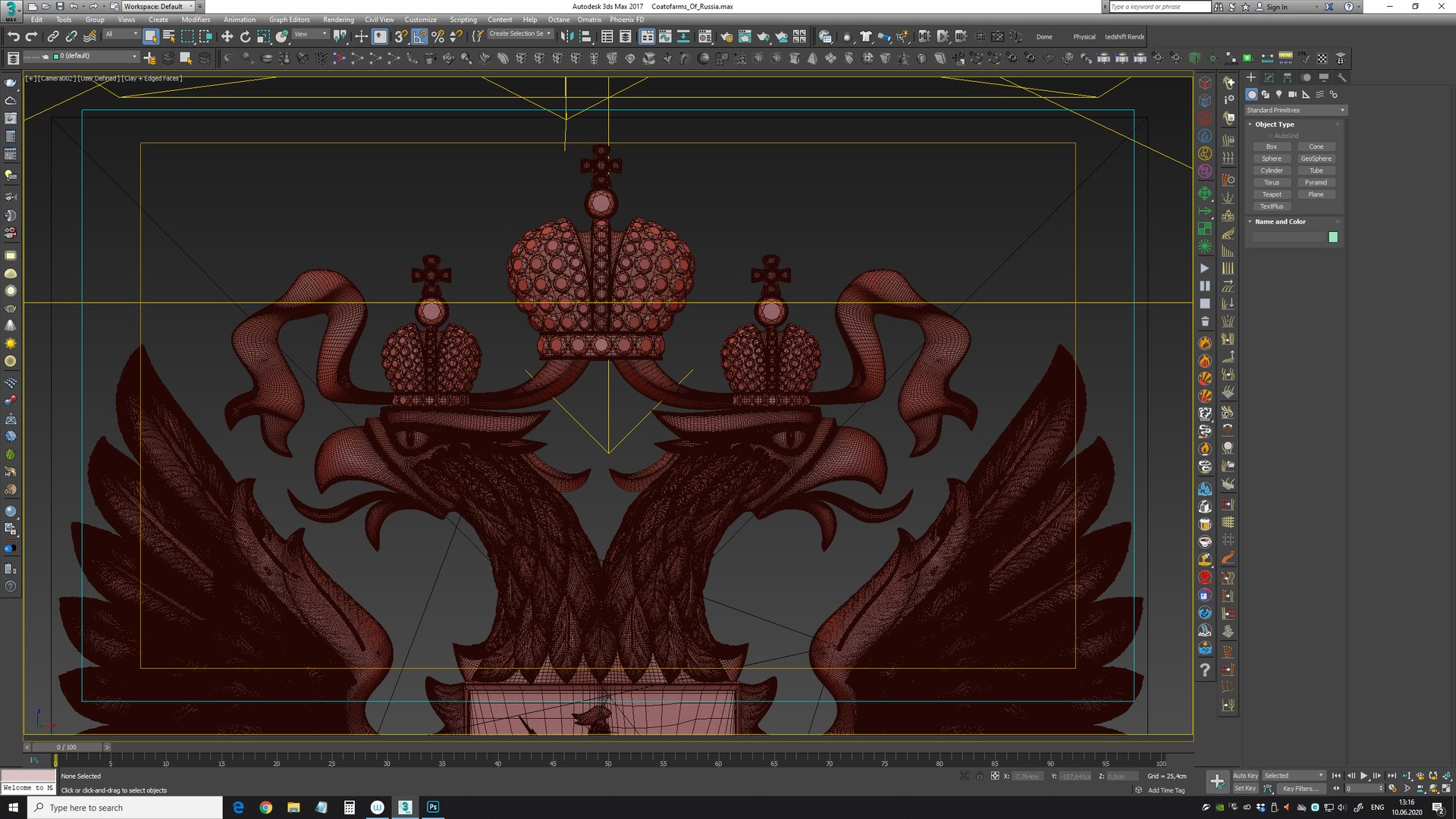Click the Mirror tool icon
Viewport: 1456px width, 819px height.
566,36
